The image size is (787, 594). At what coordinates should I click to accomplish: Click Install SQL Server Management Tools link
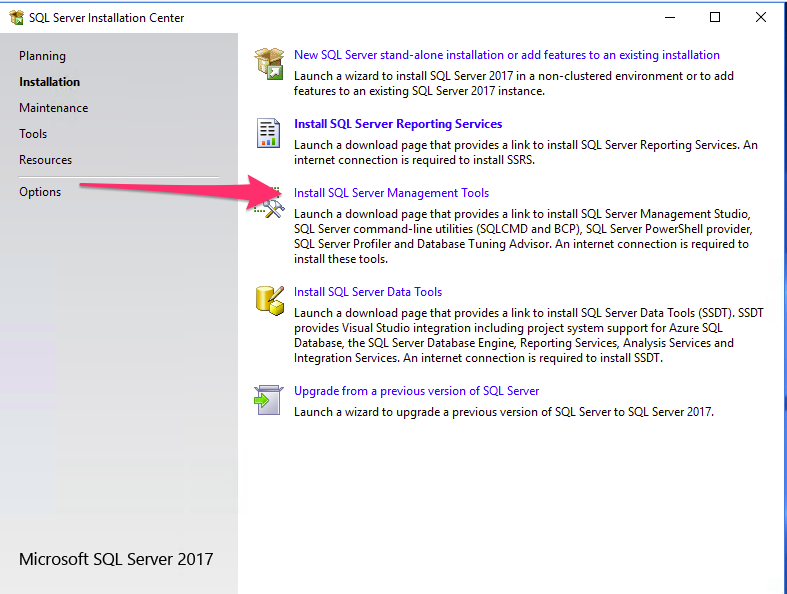tap(391, 193)
